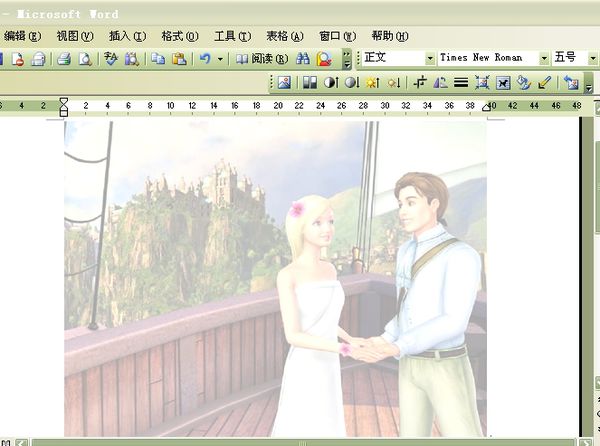The image size is (600, 446).
Task: Open the 视图(V) menu
Action: (x=75, y=36)
